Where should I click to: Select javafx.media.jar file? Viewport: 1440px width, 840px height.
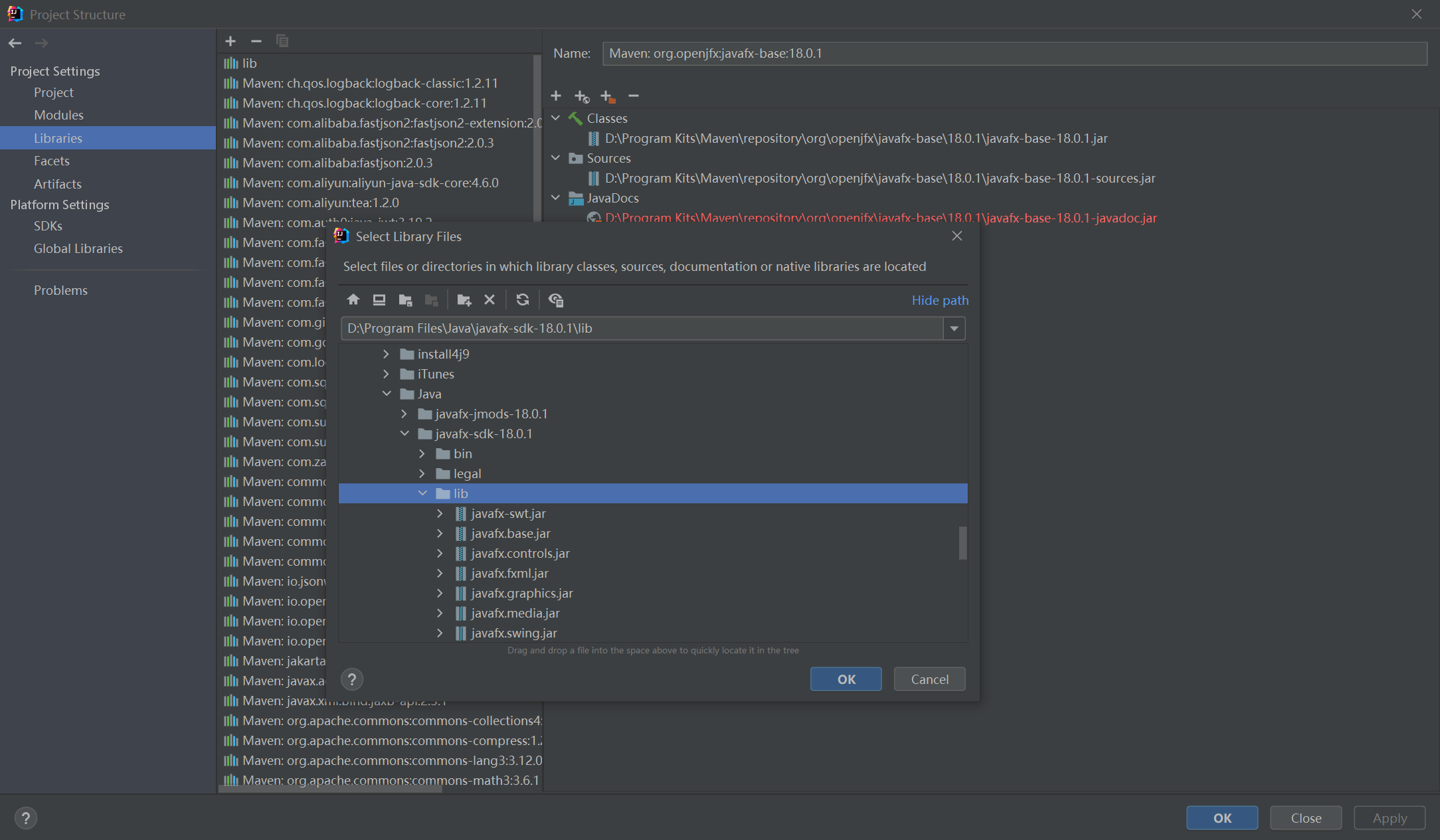(515, 613)
